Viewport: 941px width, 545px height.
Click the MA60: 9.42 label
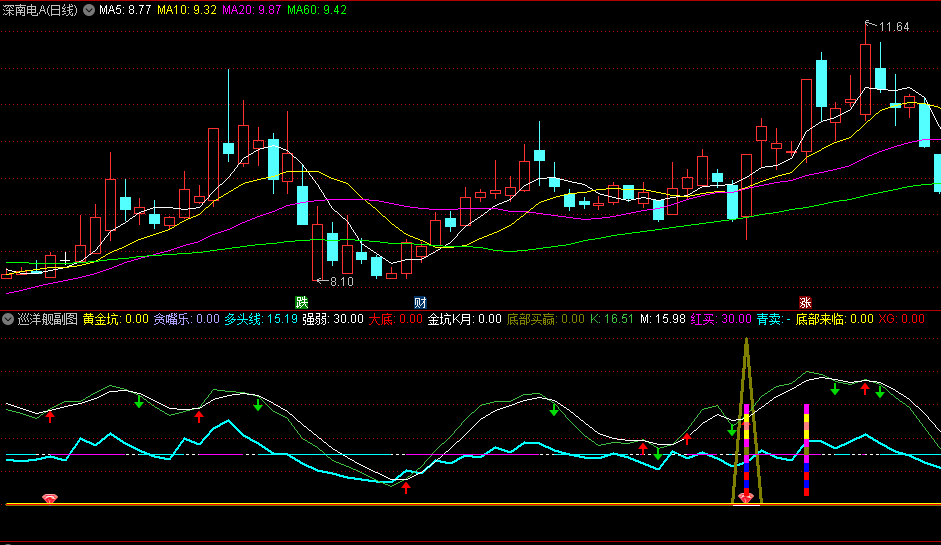(x=317, y=10)
